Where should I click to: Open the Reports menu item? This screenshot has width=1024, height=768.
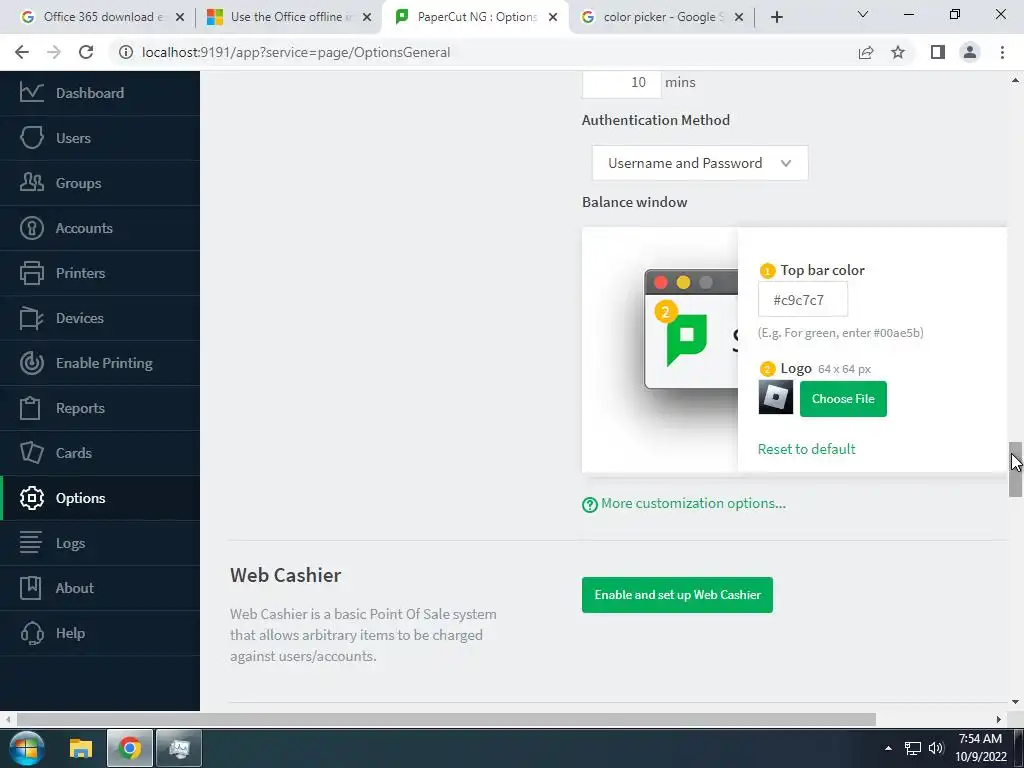100,408
